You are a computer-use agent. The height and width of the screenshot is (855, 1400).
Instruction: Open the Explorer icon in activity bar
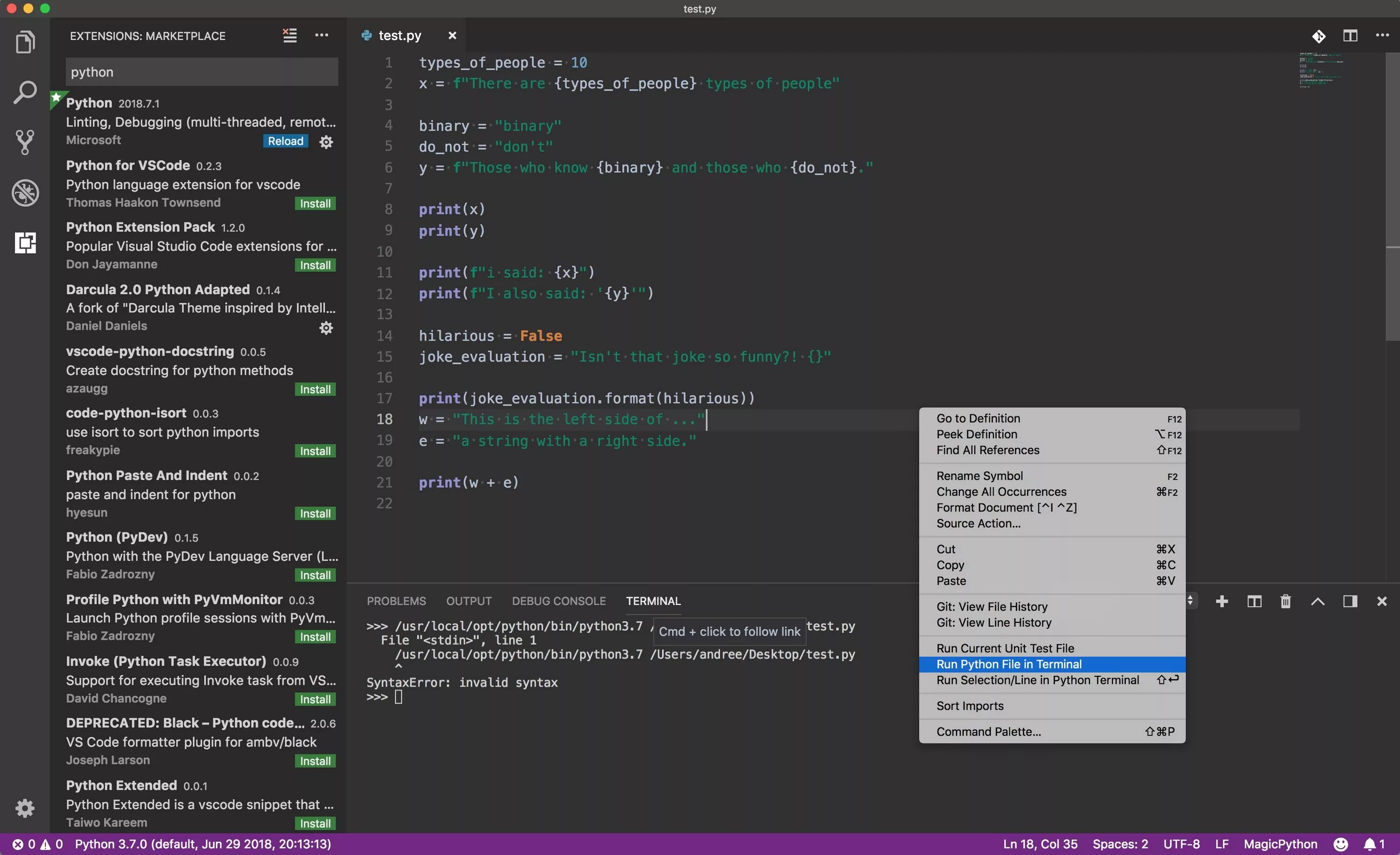pos(25,42)
